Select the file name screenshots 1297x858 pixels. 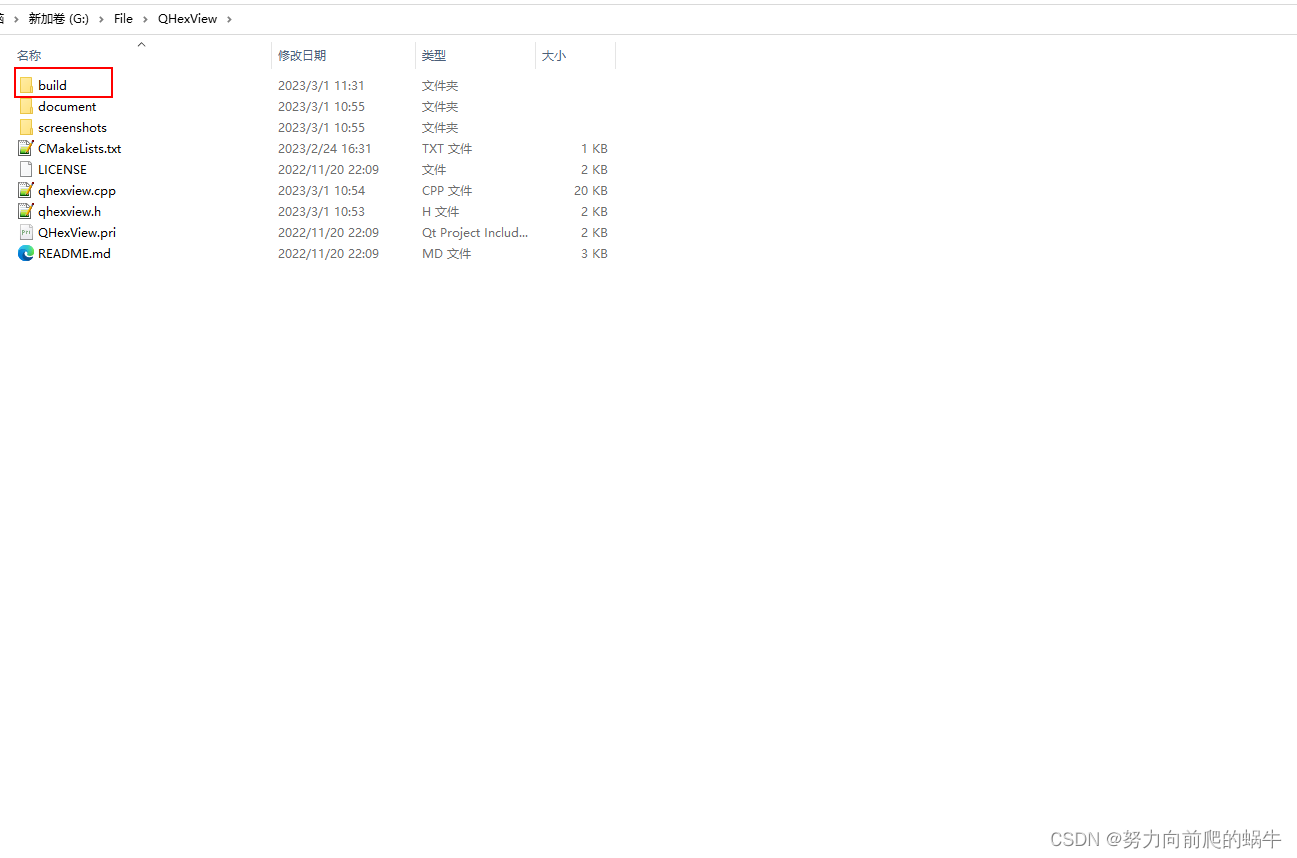click(72, 127)
